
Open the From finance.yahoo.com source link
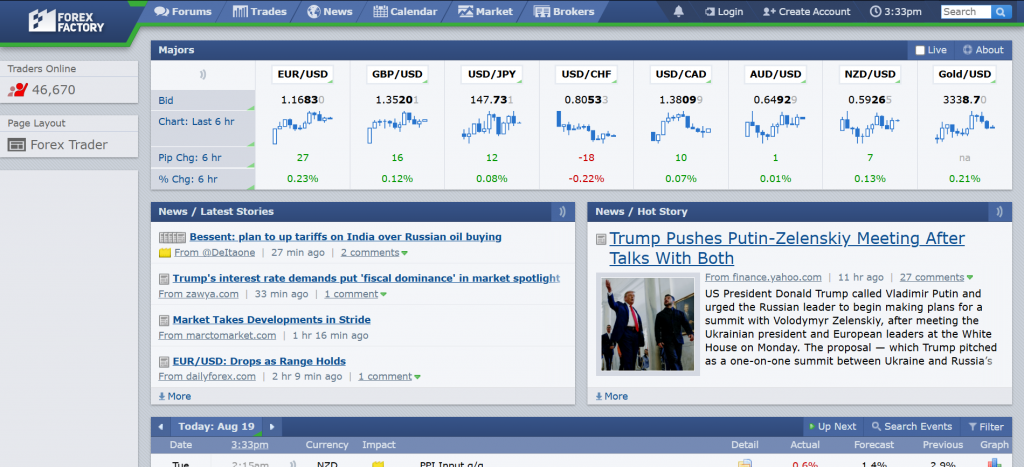pos(763,277)
